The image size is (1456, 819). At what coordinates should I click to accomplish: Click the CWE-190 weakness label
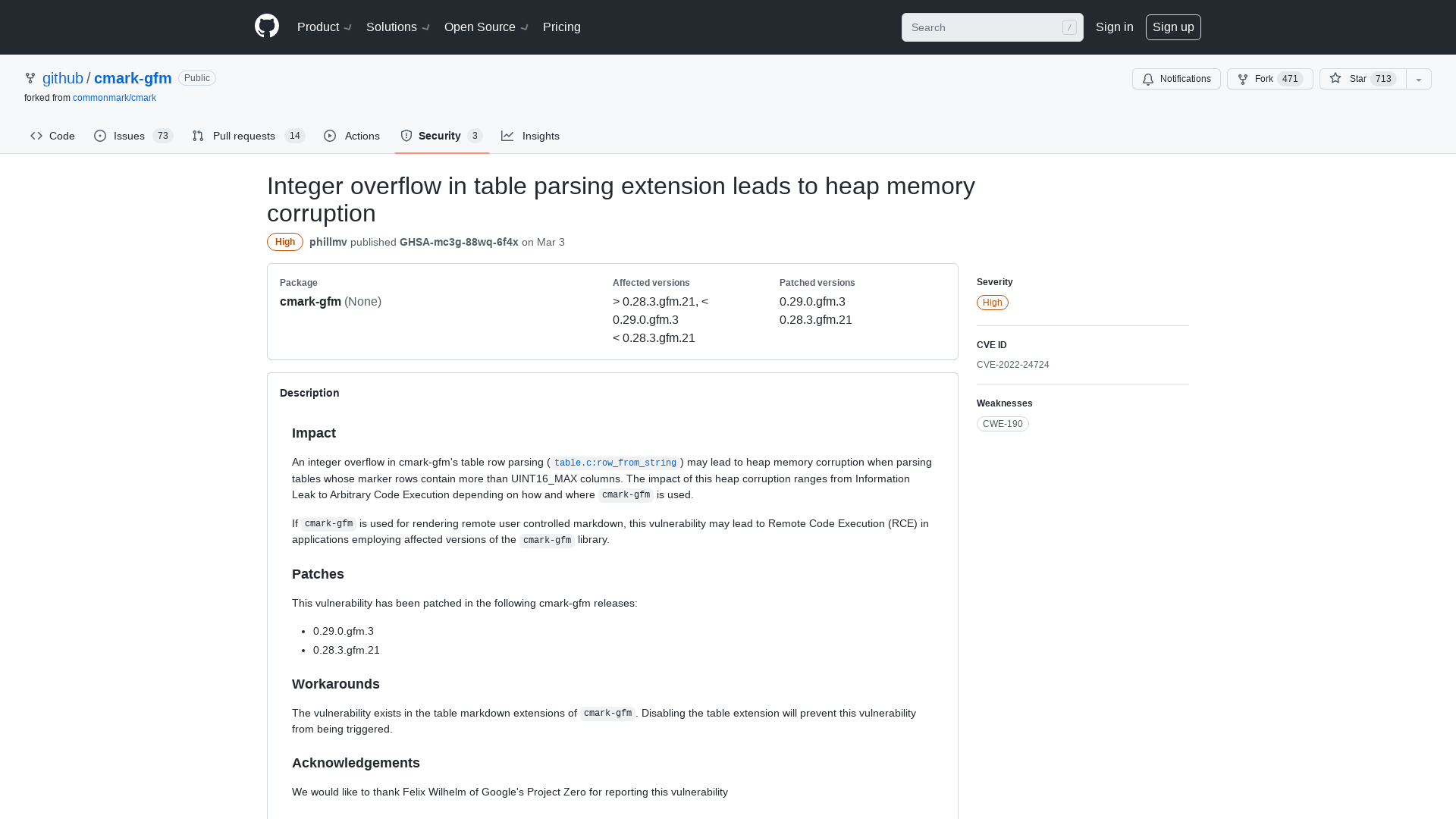coord(1003,424)
